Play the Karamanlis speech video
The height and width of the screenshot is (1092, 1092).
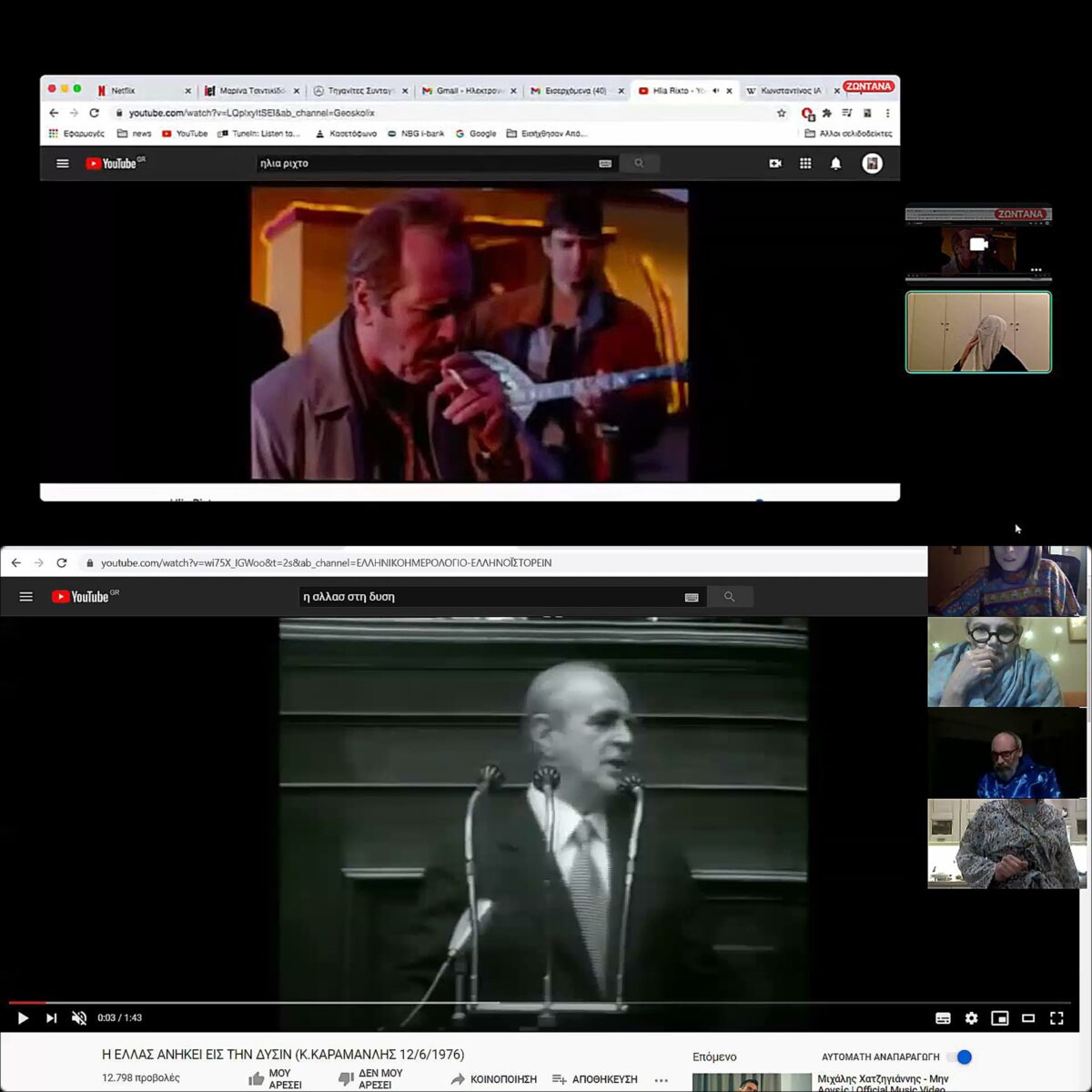23,1018
